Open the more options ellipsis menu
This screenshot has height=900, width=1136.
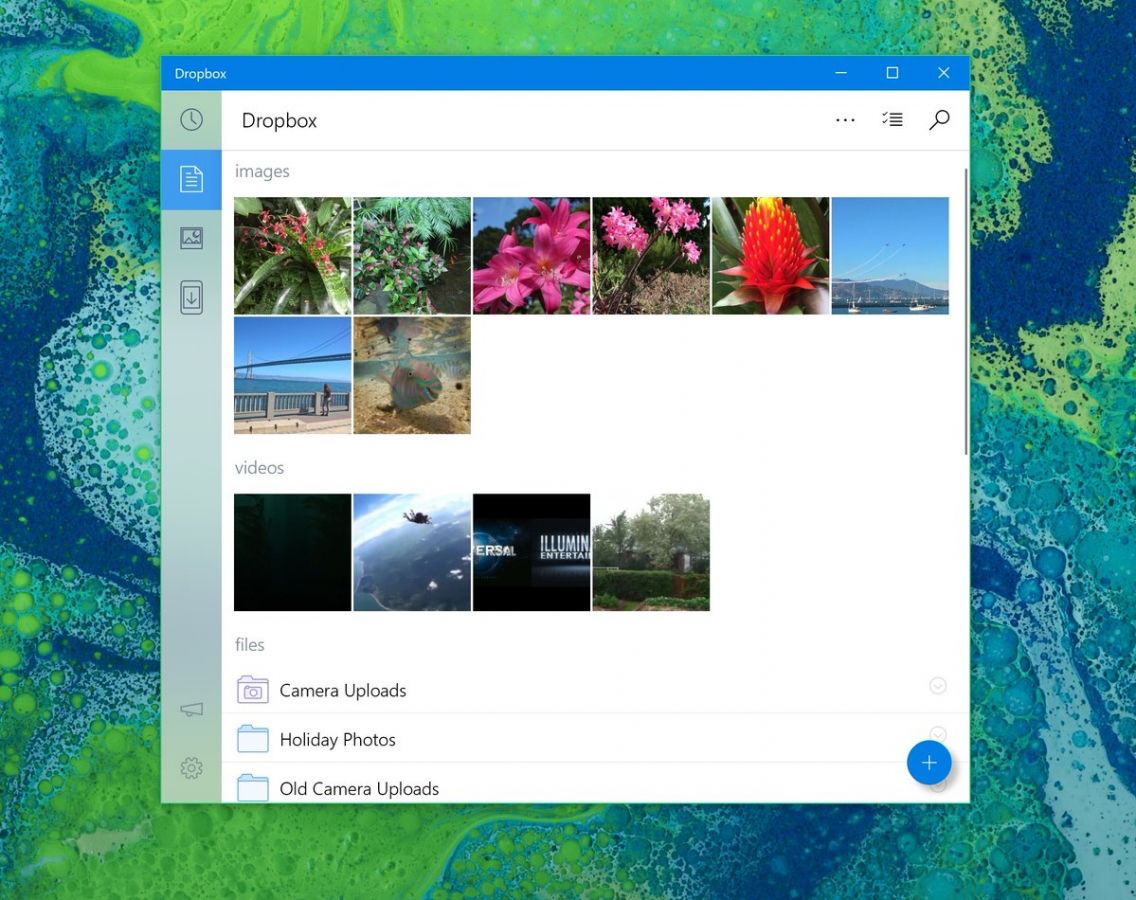point(845,120)
